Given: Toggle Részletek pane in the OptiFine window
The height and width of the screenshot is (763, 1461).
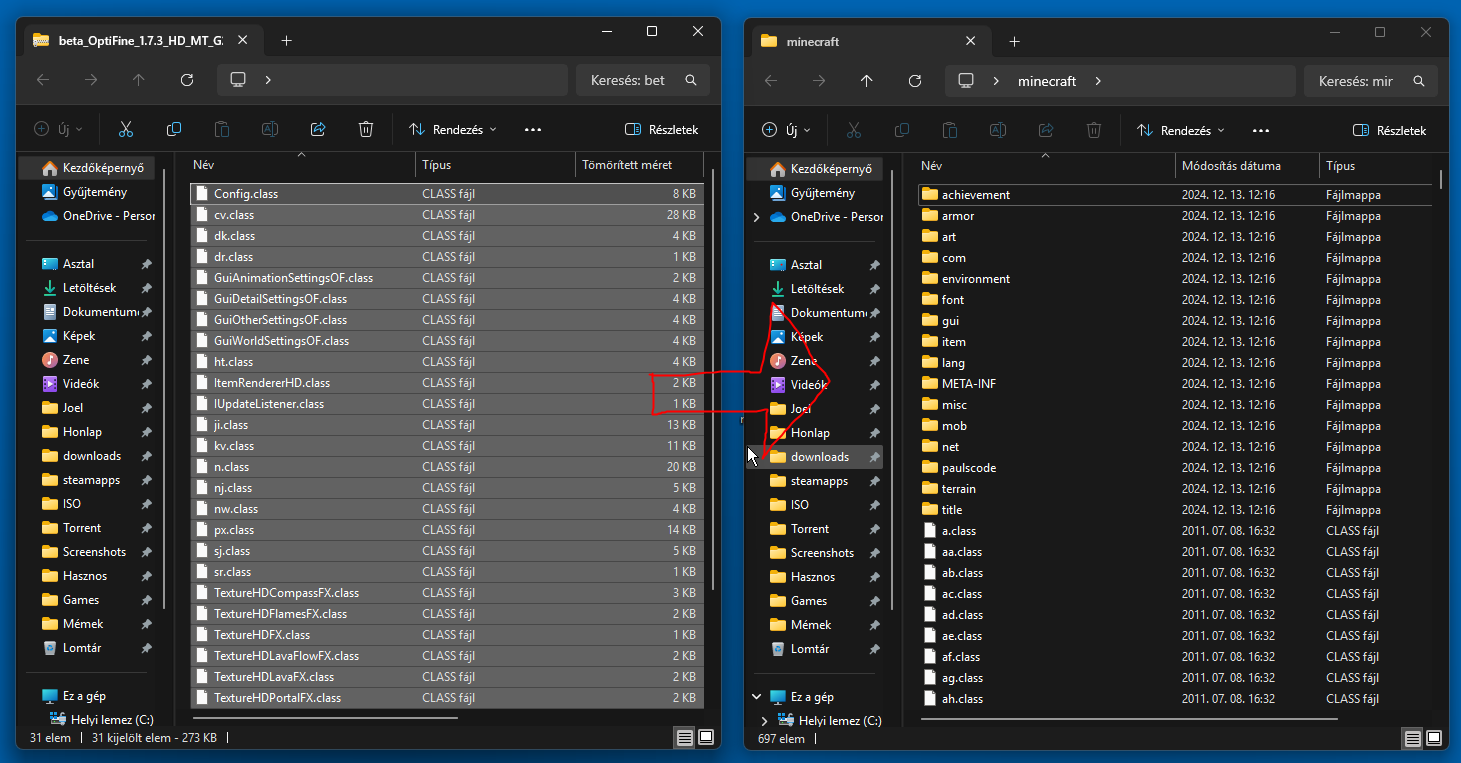Looking at the screenshot, I should [x=661, y=129].
